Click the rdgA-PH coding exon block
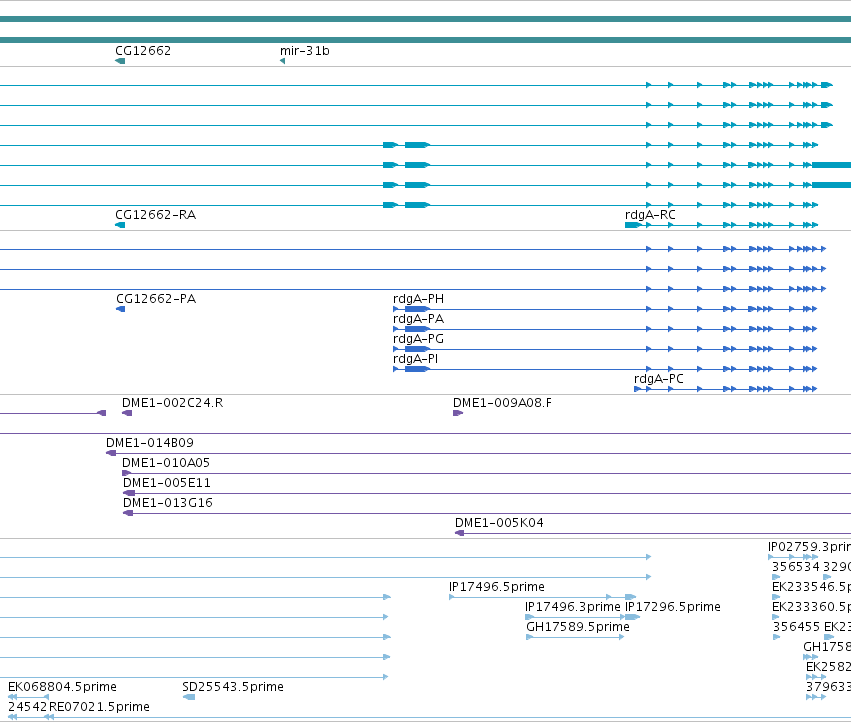This screenshot has width=851, height=722. [x=417, y=309]
